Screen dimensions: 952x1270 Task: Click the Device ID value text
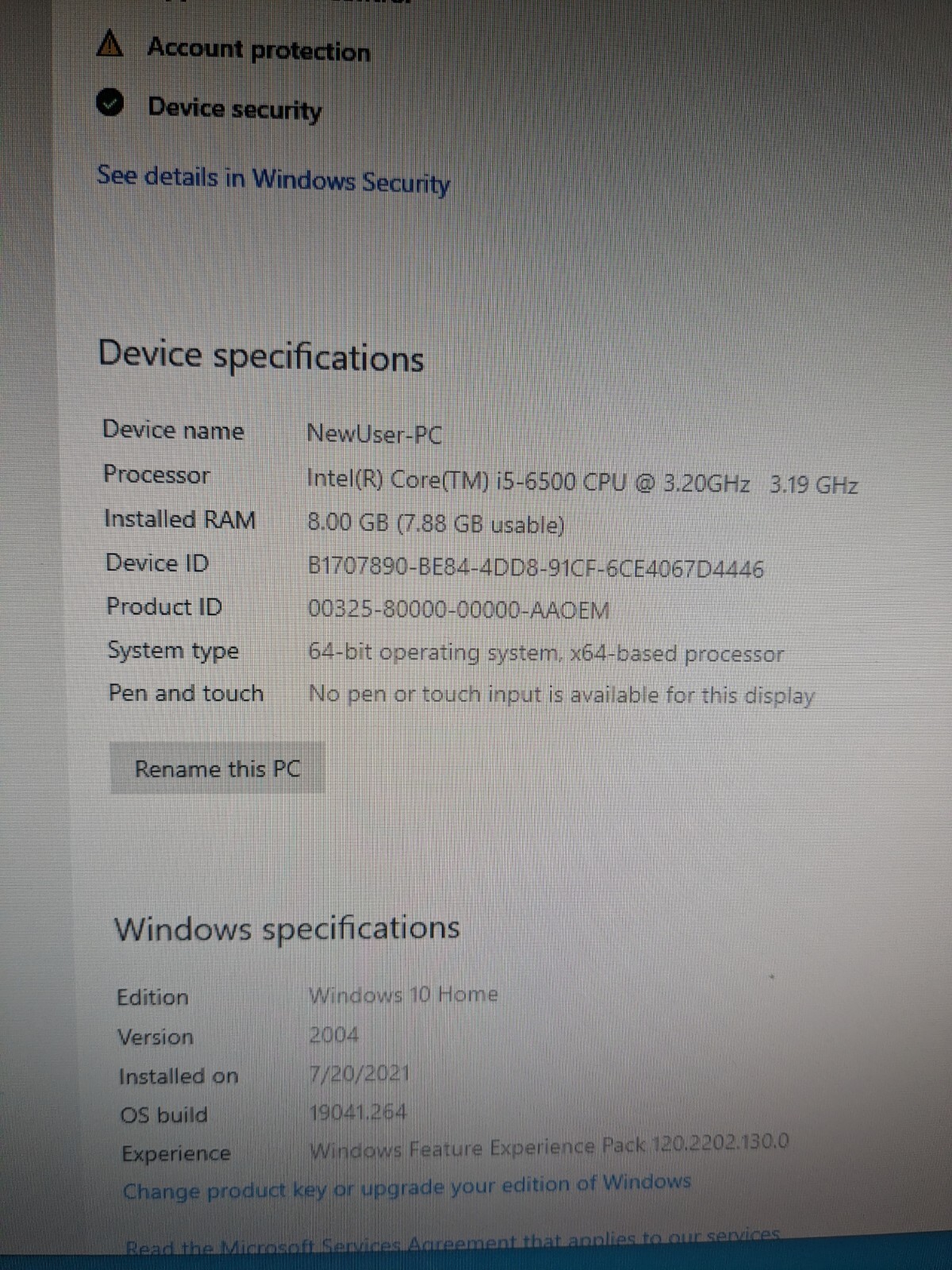click(x=535, y=567)
